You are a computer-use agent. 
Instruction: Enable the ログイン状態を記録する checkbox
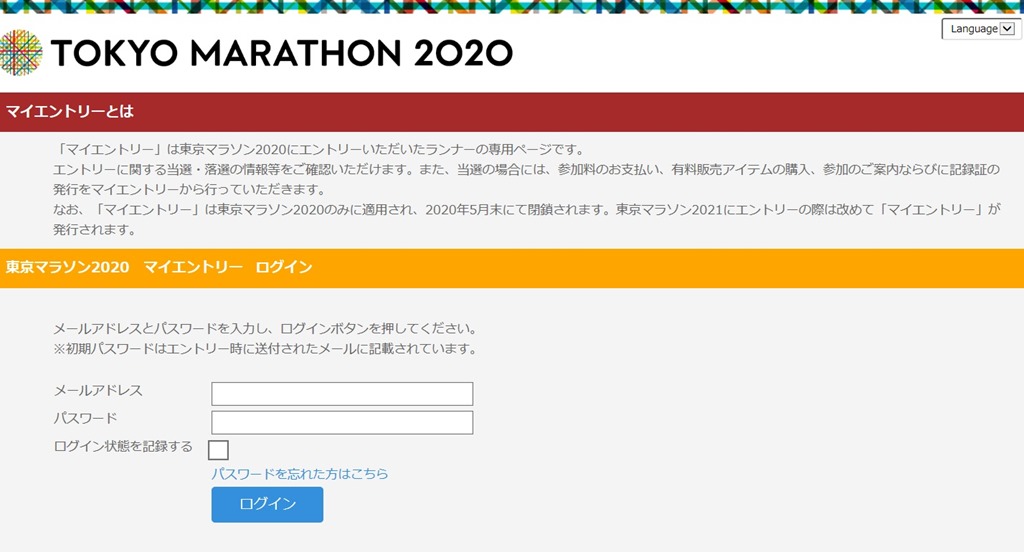tap(218, 450)
